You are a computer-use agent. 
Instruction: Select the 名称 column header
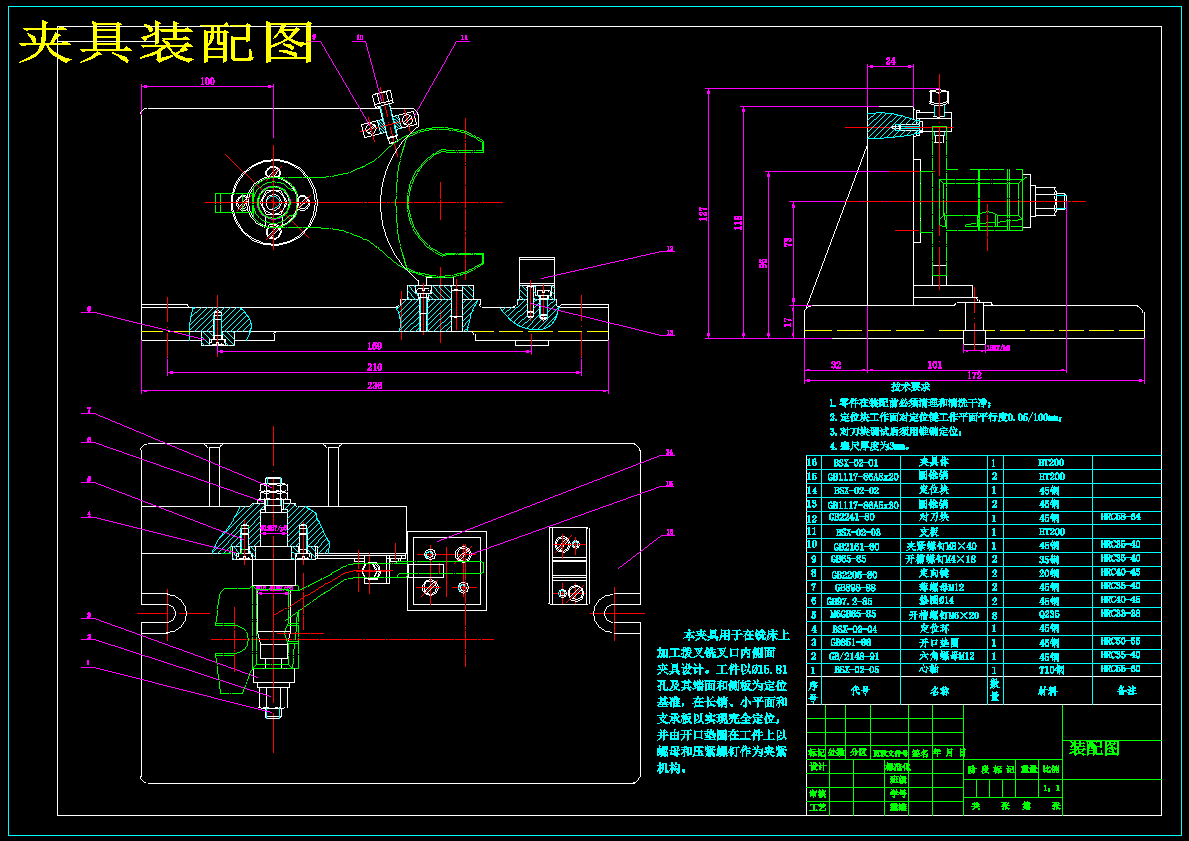pos(940,691)
